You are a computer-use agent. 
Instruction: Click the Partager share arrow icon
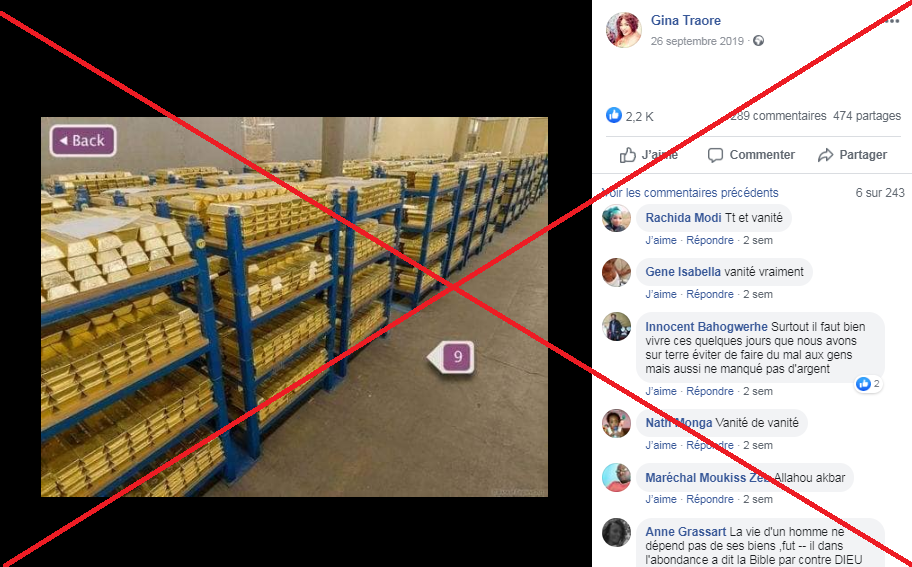click(x=825, y=155)
